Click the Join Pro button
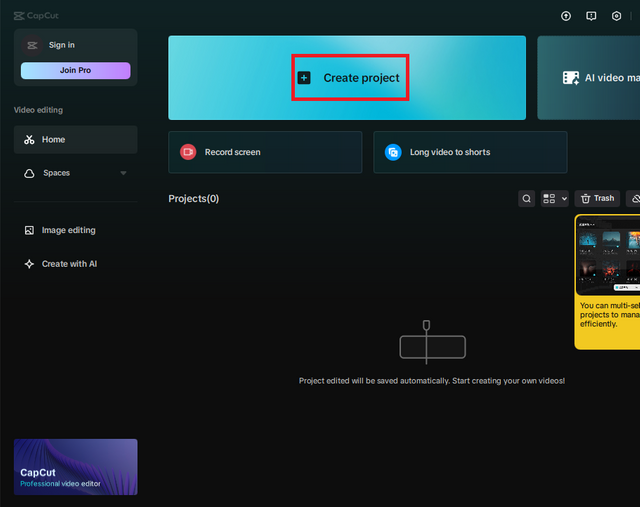The height and width of the screenshot is (507, 640). (x=76, y=70)
